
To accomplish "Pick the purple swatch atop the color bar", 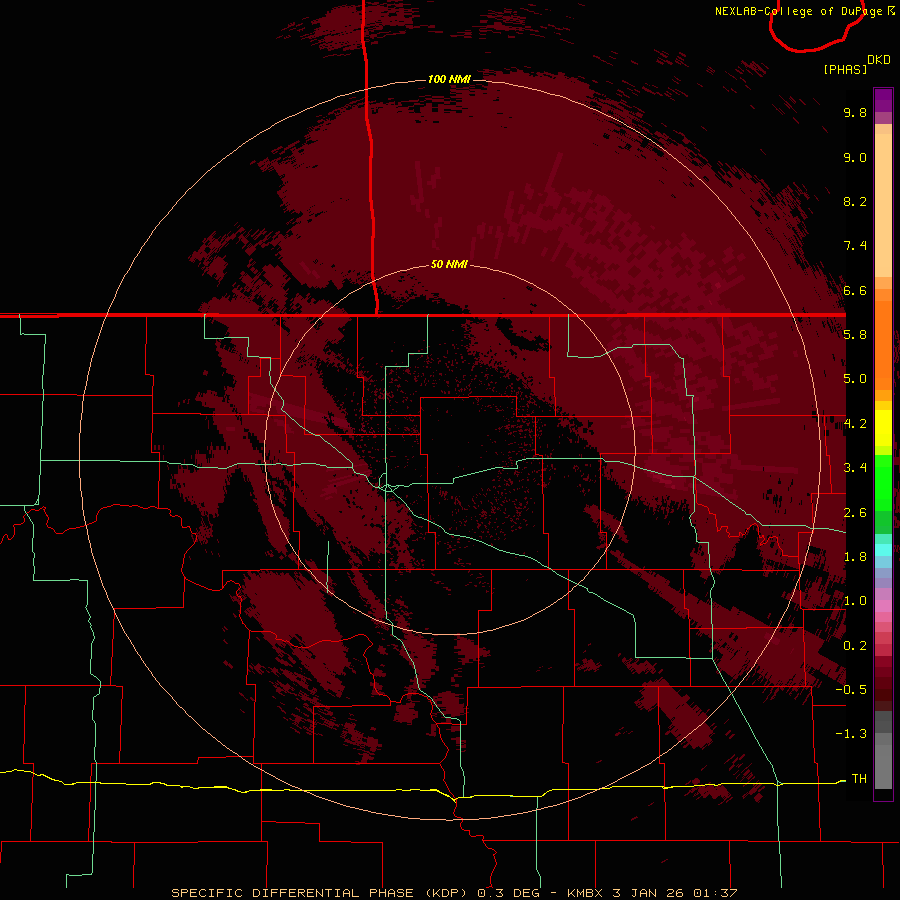I will (x=883, y=100).
